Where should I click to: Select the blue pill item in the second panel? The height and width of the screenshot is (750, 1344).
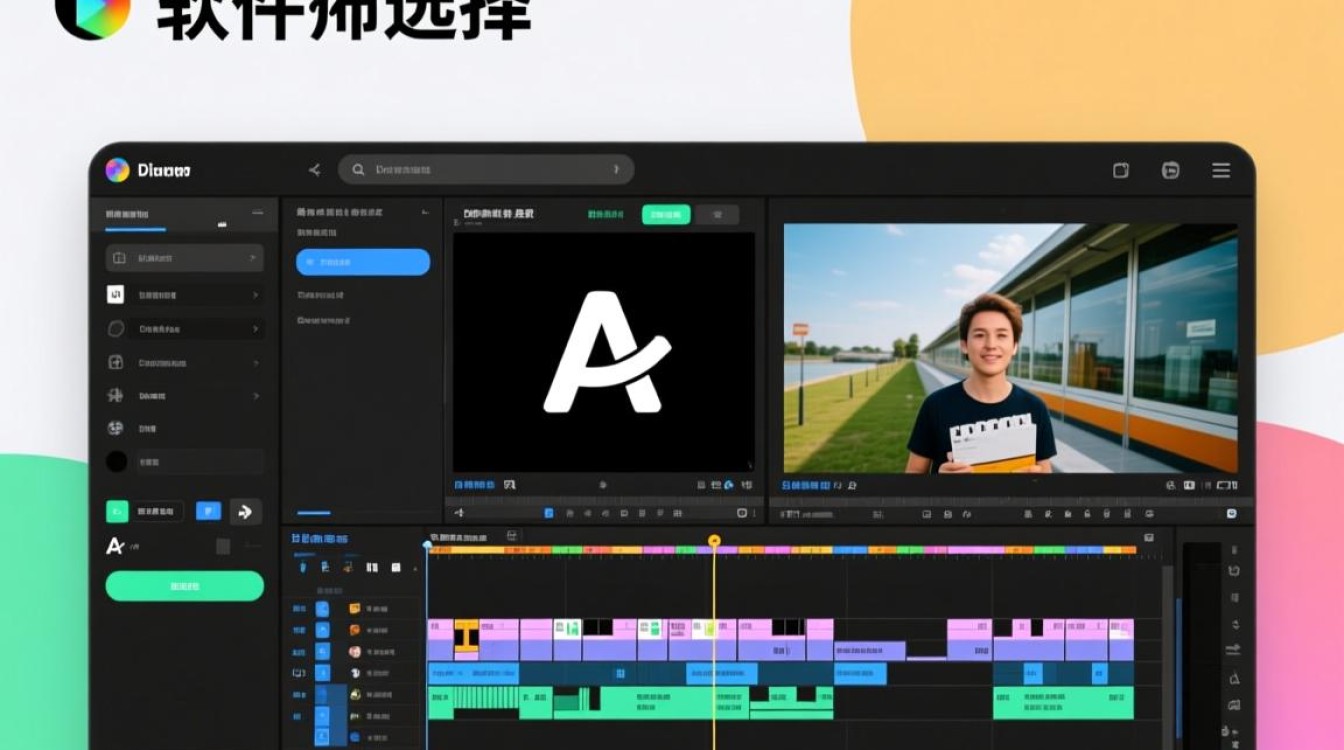coord(363,262)
